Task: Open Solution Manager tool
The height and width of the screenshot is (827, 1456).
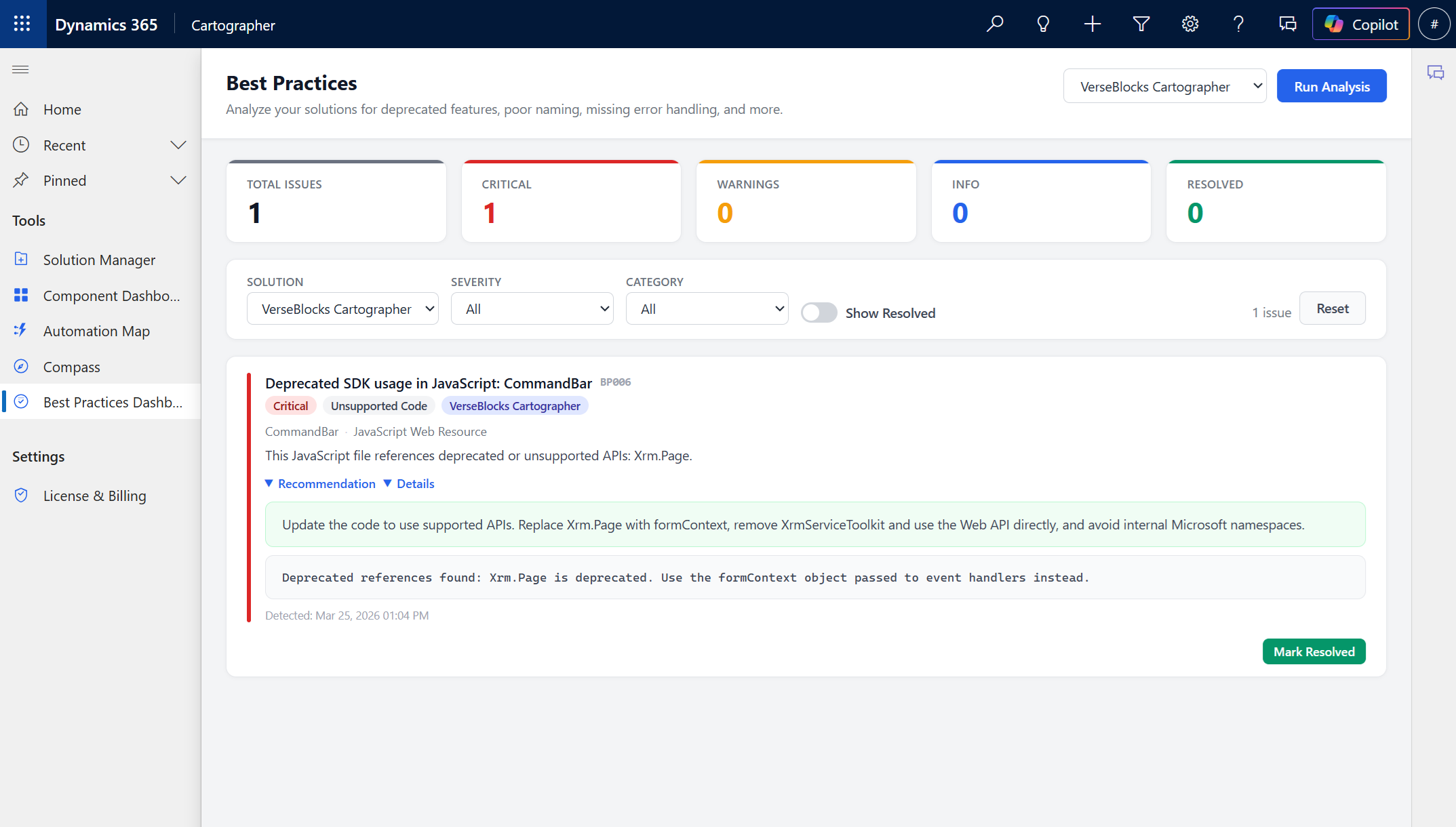Action: [x=100, y=260]
